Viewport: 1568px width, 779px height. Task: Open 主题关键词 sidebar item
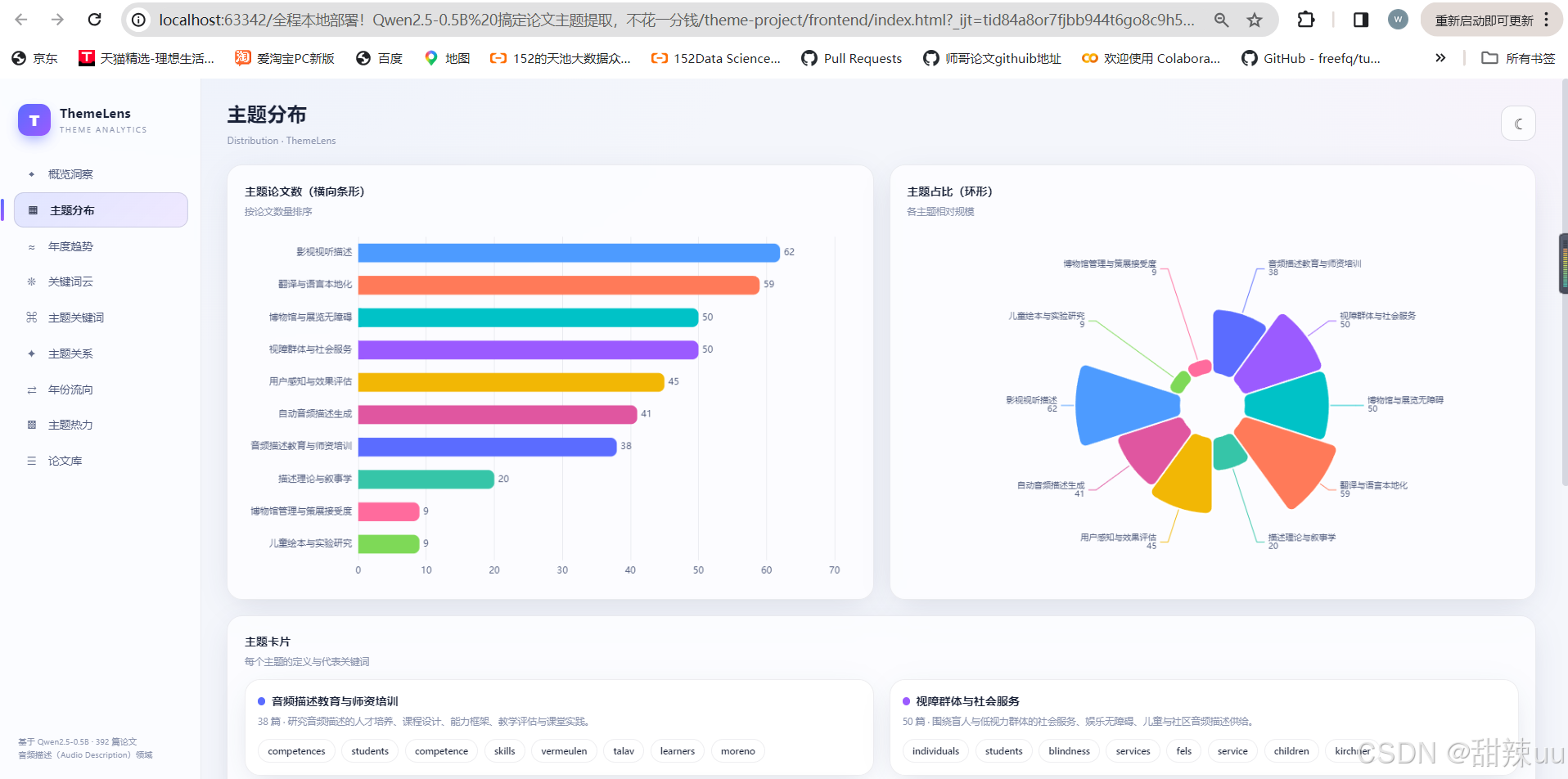pos(101,317)
